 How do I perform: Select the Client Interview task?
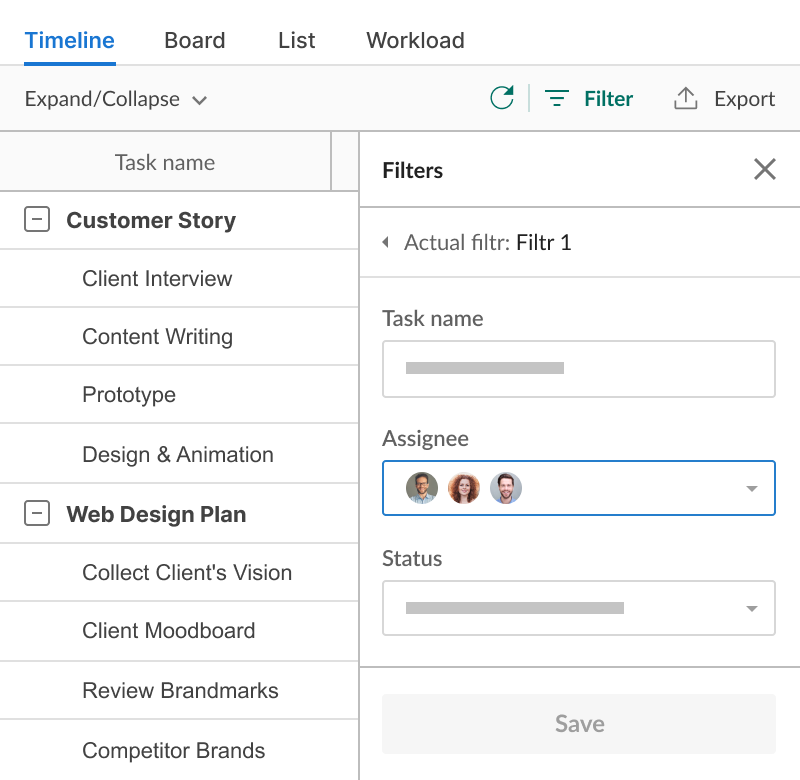pos(157,279)
